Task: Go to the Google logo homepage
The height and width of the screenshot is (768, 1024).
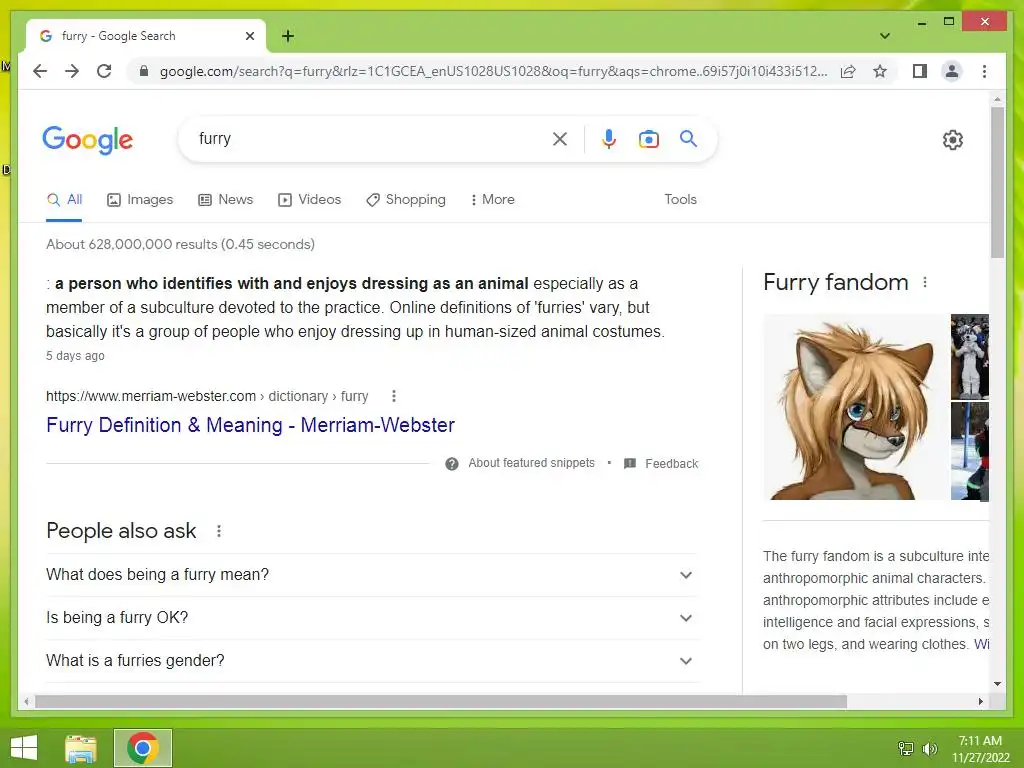Action: (88, 140)
